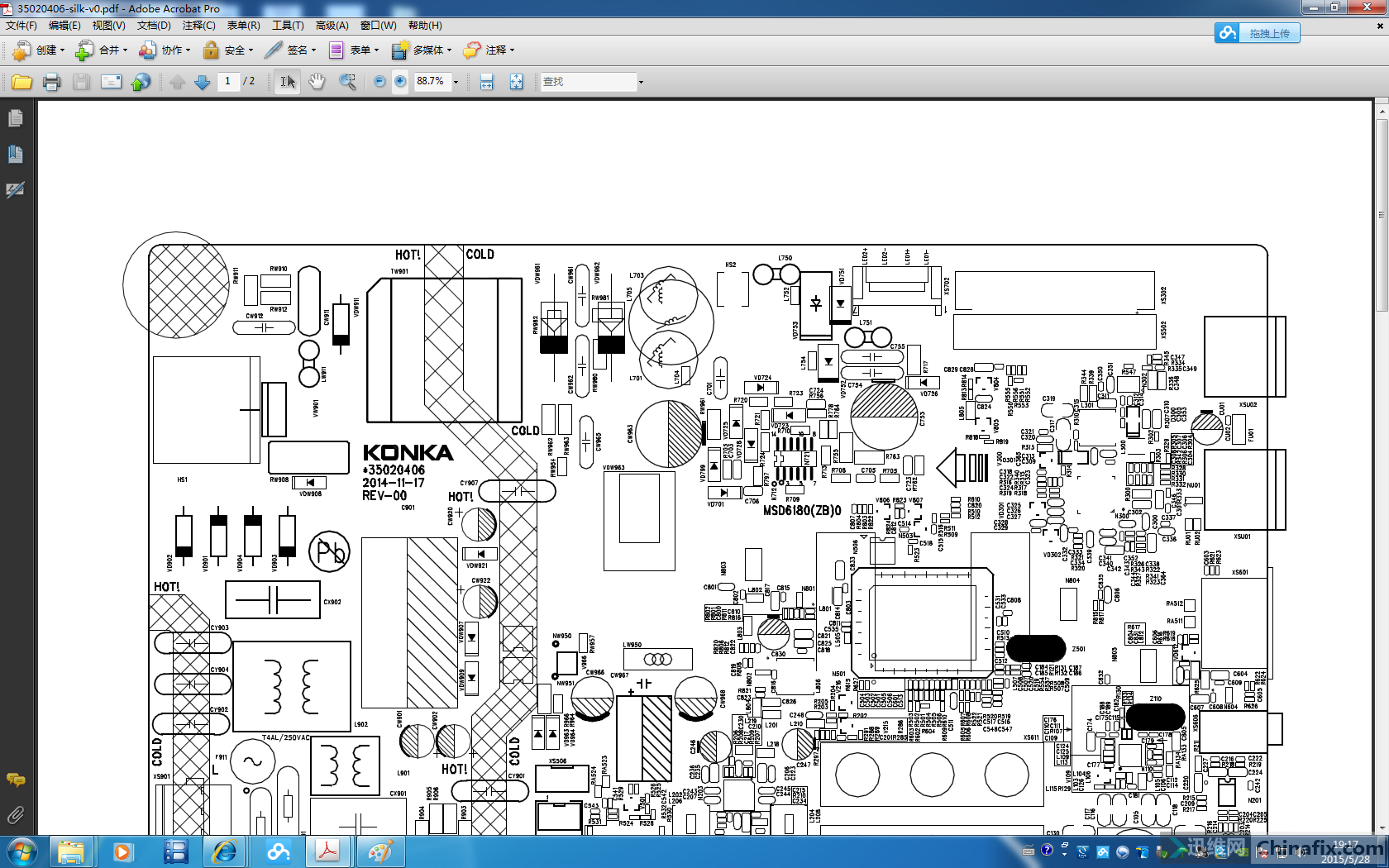The width and height of the screenshot is (1389, 868).
Task: Open the Bookmarks panel in sidebar
Action: pyautogui.click(x=15, y=155)
